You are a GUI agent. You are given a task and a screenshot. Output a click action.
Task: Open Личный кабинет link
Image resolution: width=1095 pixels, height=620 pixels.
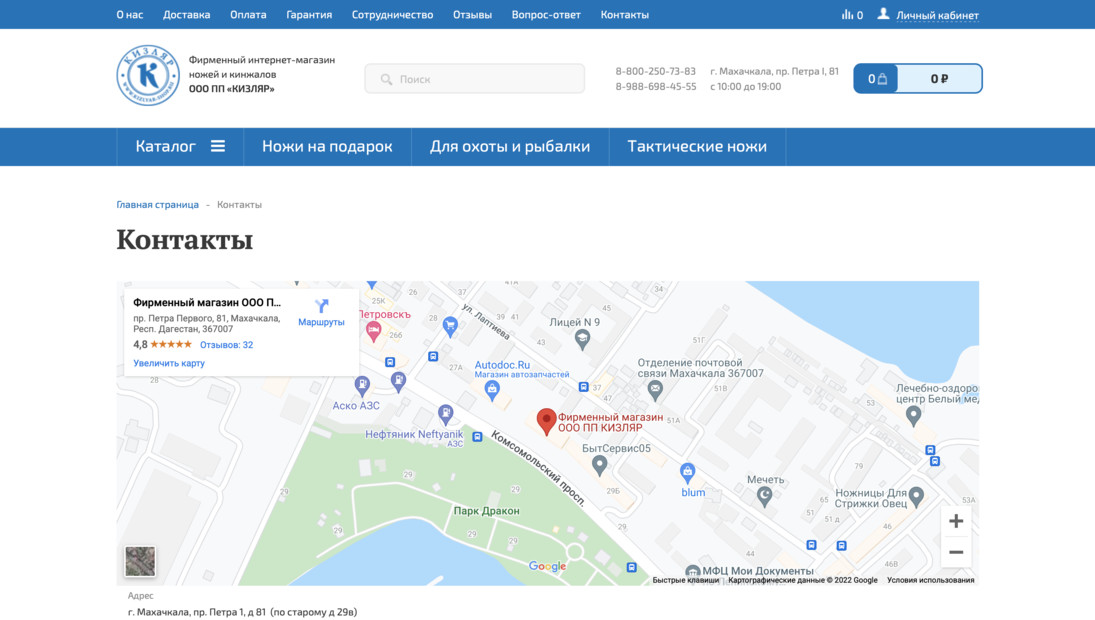(937, 15)
